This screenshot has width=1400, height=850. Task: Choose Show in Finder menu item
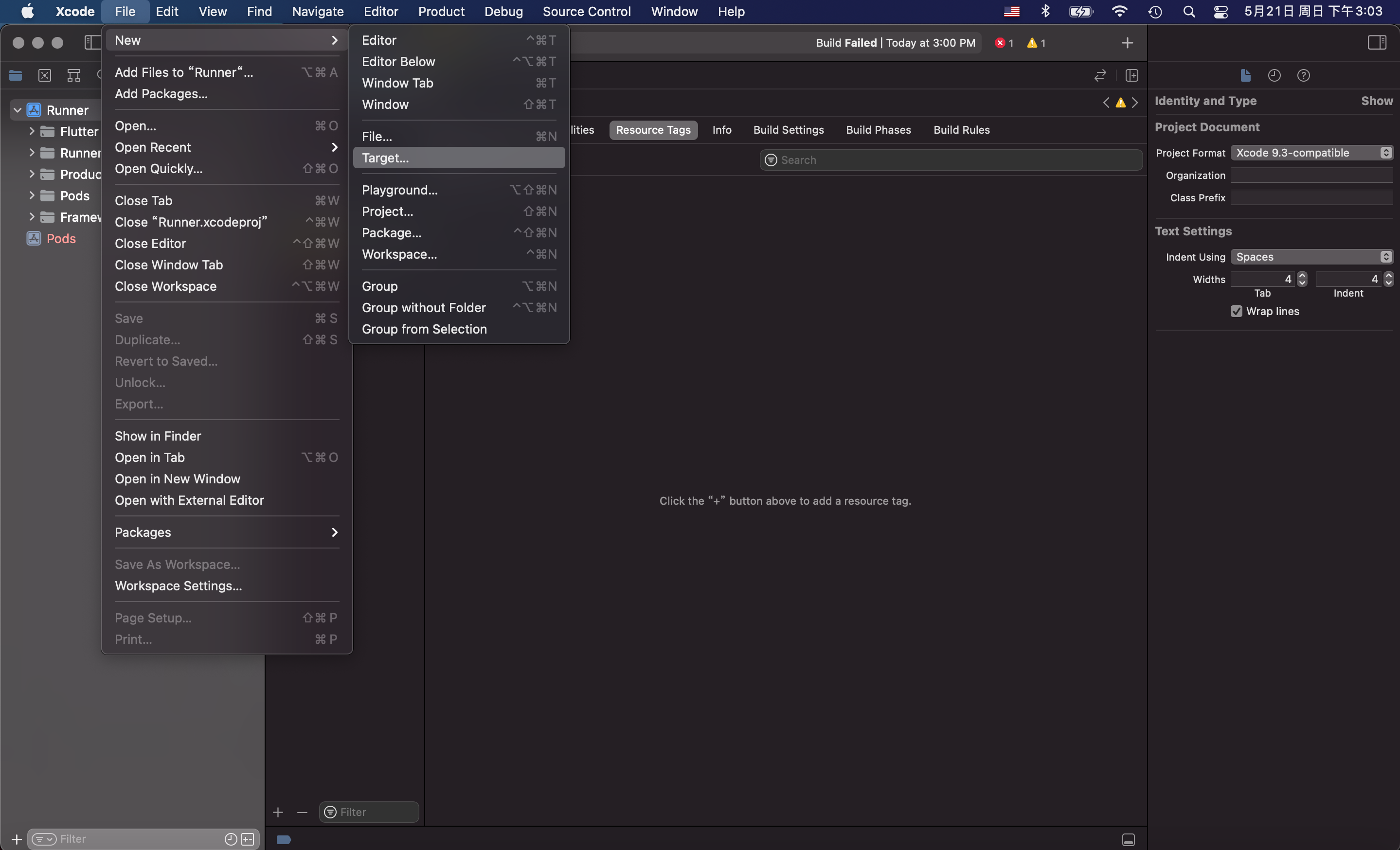click(x=226, y=436)
